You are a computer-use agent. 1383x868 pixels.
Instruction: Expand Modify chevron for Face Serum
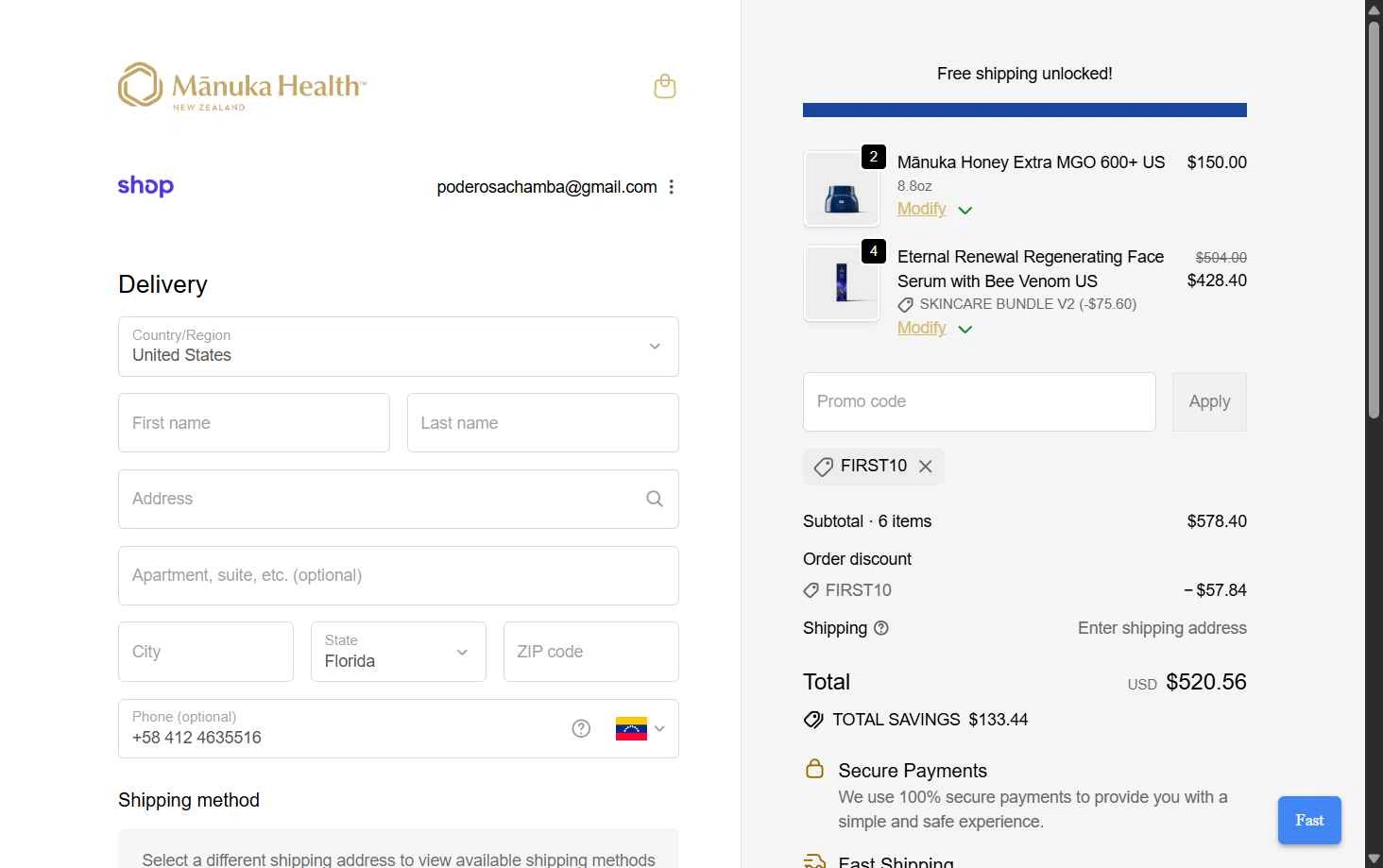tap(965, 330)
